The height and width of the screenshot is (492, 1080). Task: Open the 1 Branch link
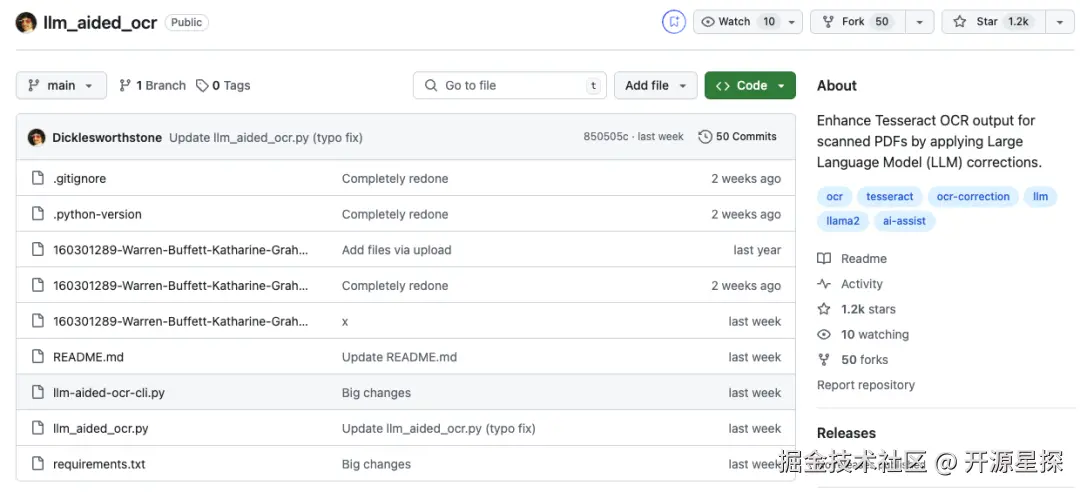click(x=152, y=85)
